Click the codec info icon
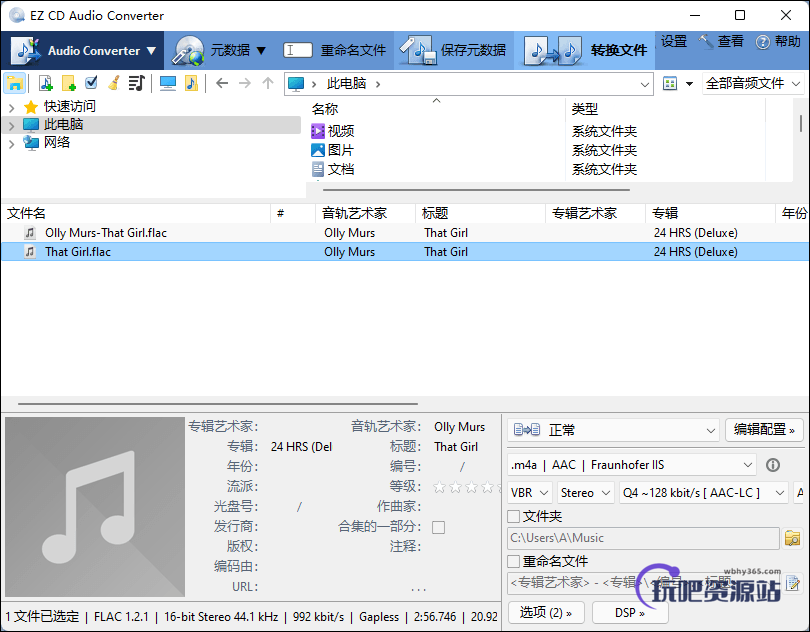 coord(773,465)
